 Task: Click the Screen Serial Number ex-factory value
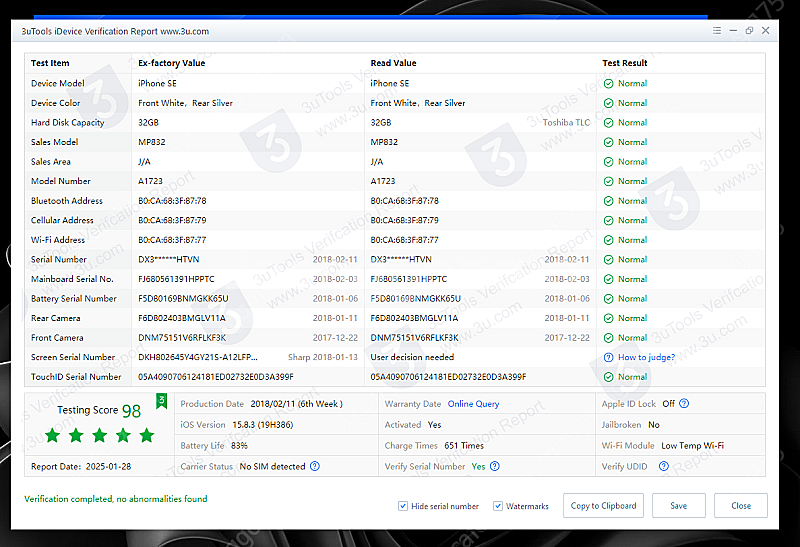(198, 357)
